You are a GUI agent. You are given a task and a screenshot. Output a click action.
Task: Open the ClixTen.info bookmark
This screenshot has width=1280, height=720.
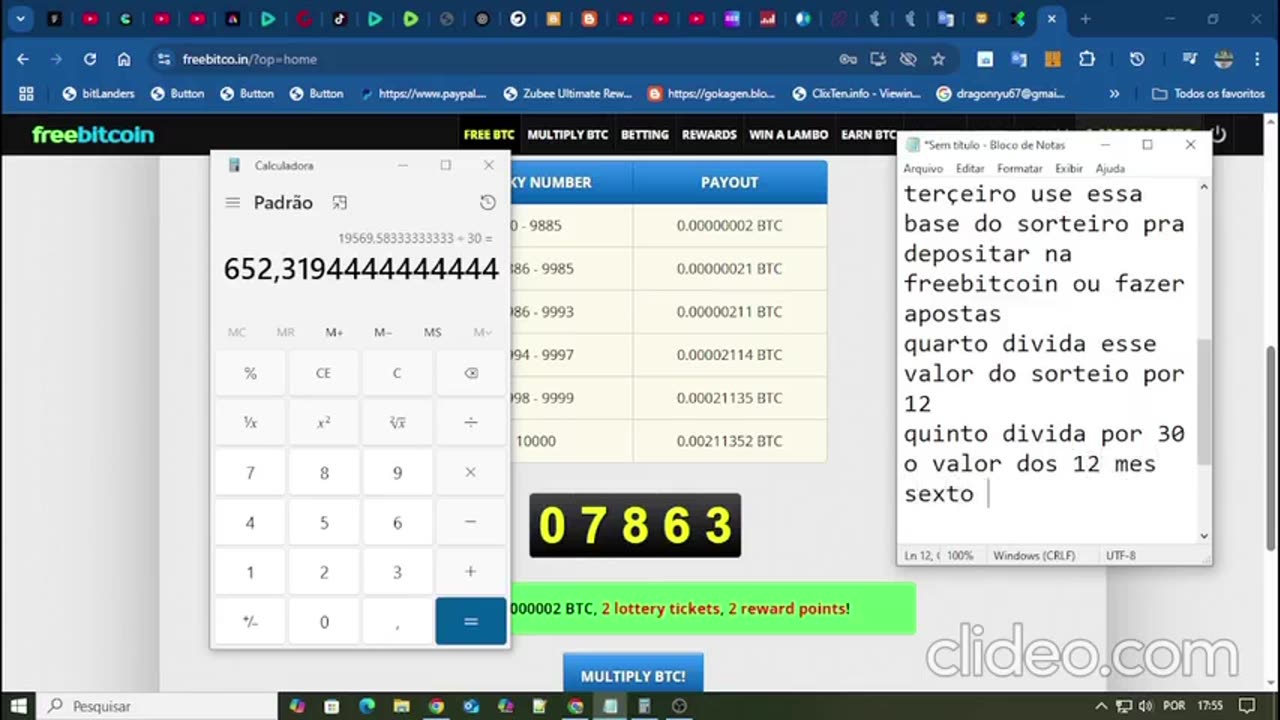tap(856, 93)
